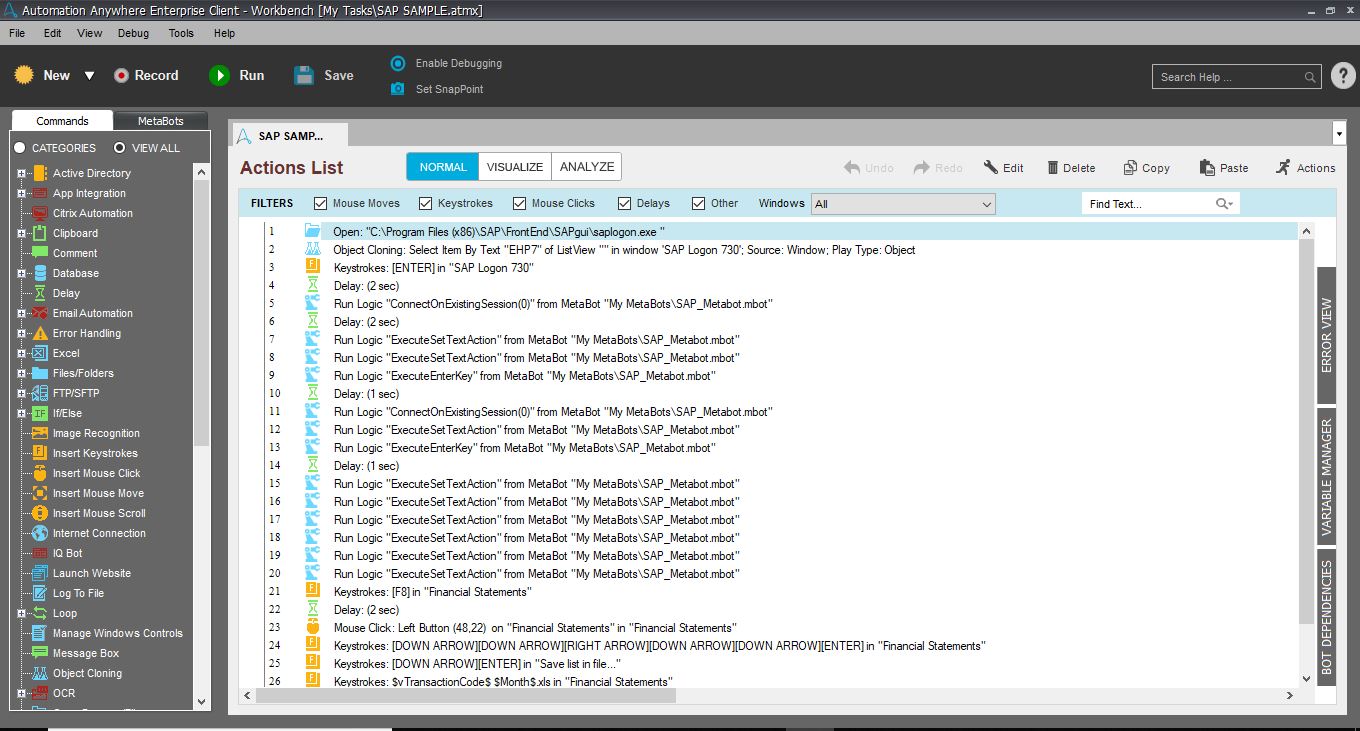Expand the Active Directory command node

click(x=21, y=173)
